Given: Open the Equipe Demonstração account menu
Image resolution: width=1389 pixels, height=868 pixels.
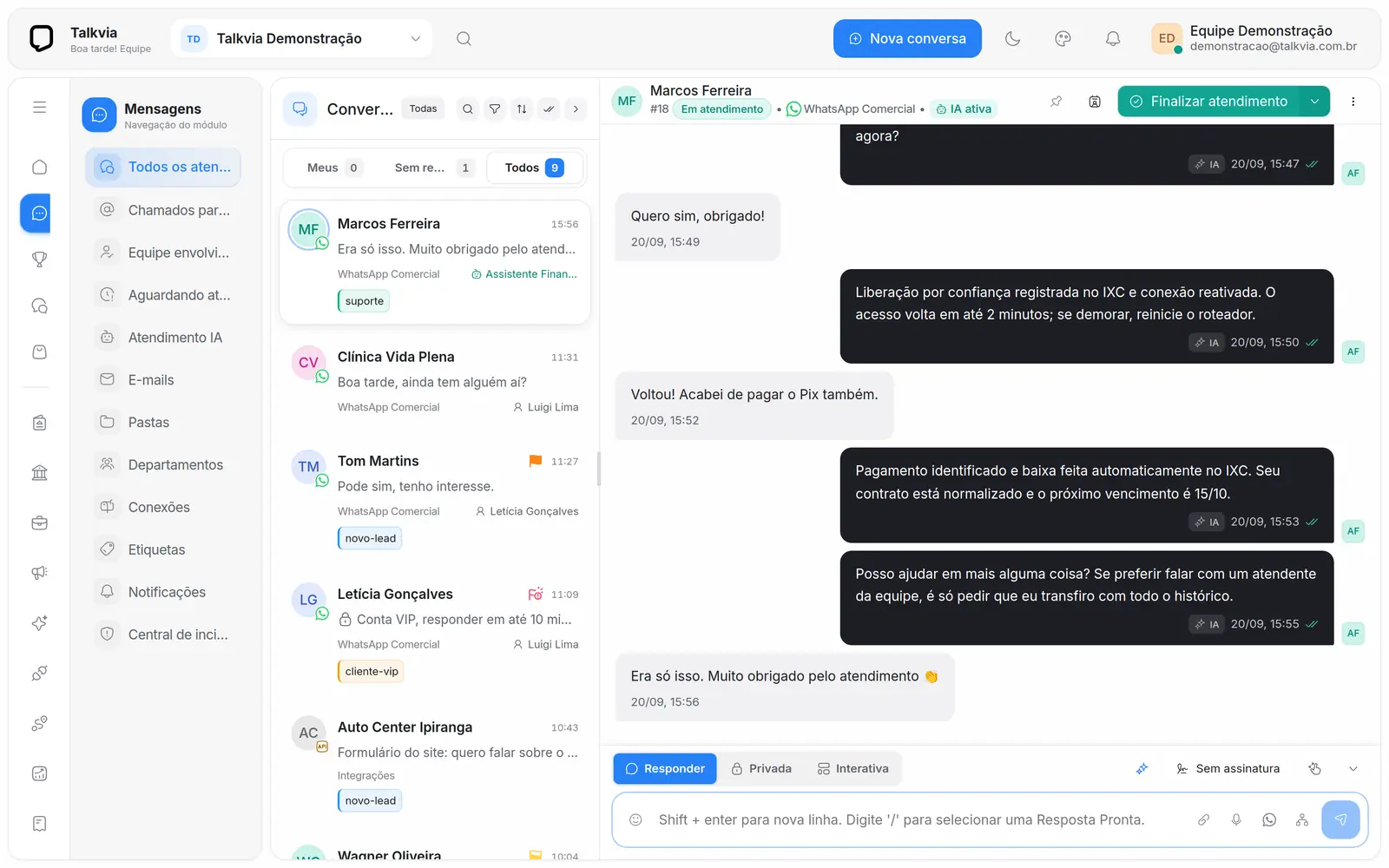Looking at the screenshot, I should 1255,38.
